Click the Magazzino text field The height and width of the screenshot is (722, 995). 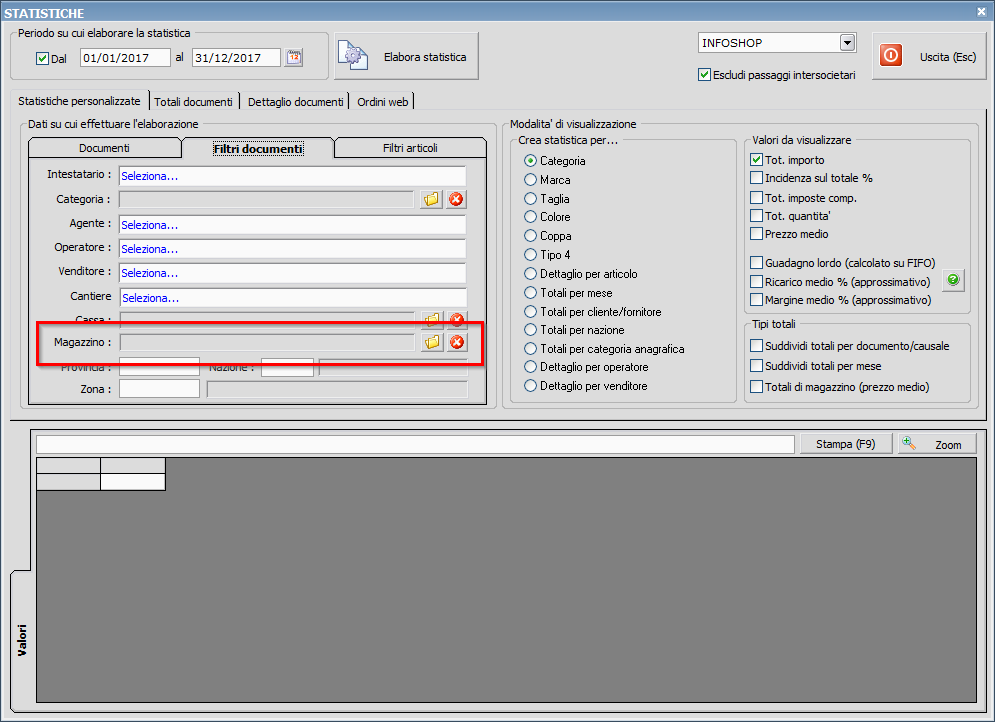point(267,343)
